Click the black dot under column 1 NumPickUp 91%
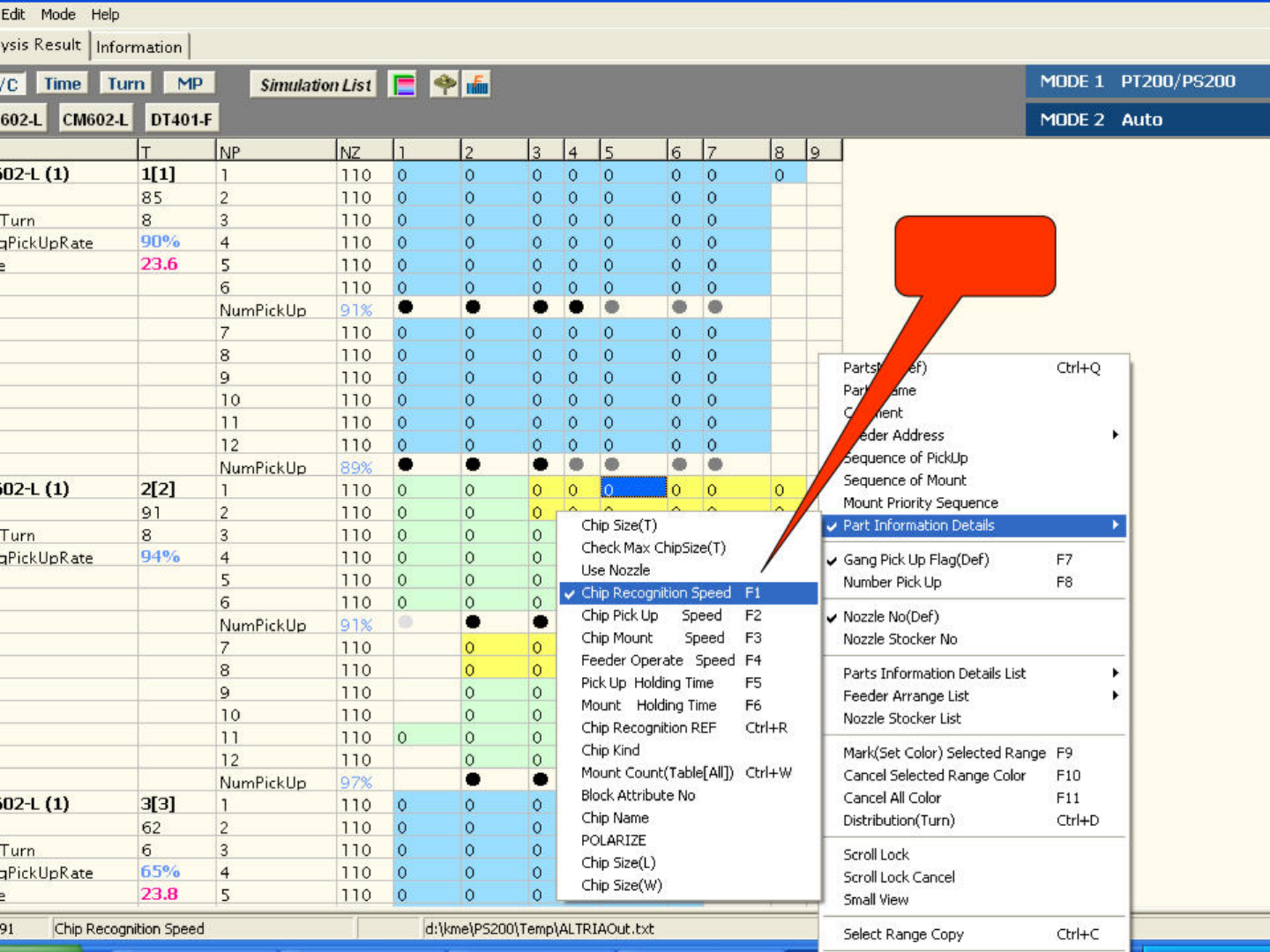This screenshot has width=1270, height=952. coord(406,308)
